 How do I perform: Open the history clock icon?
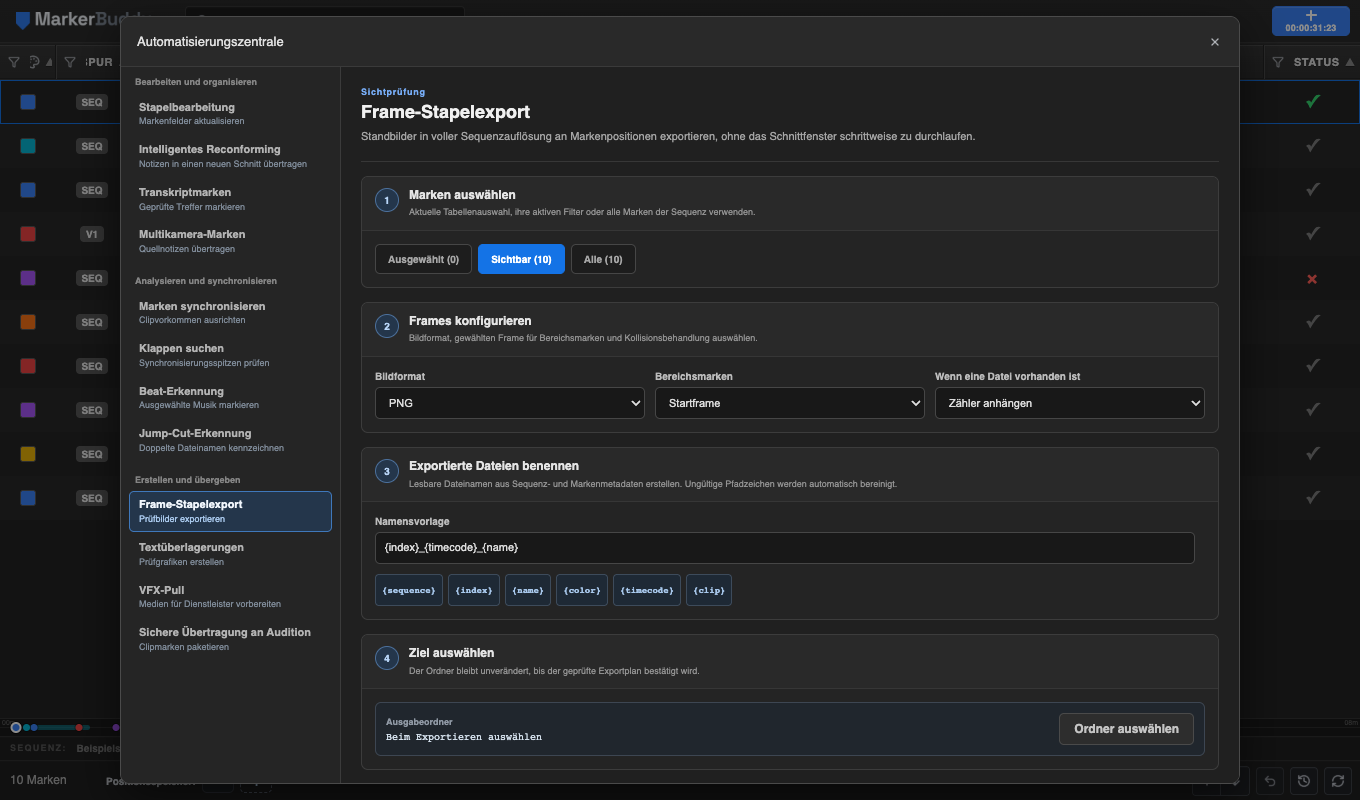click(x=1304, y=781)
